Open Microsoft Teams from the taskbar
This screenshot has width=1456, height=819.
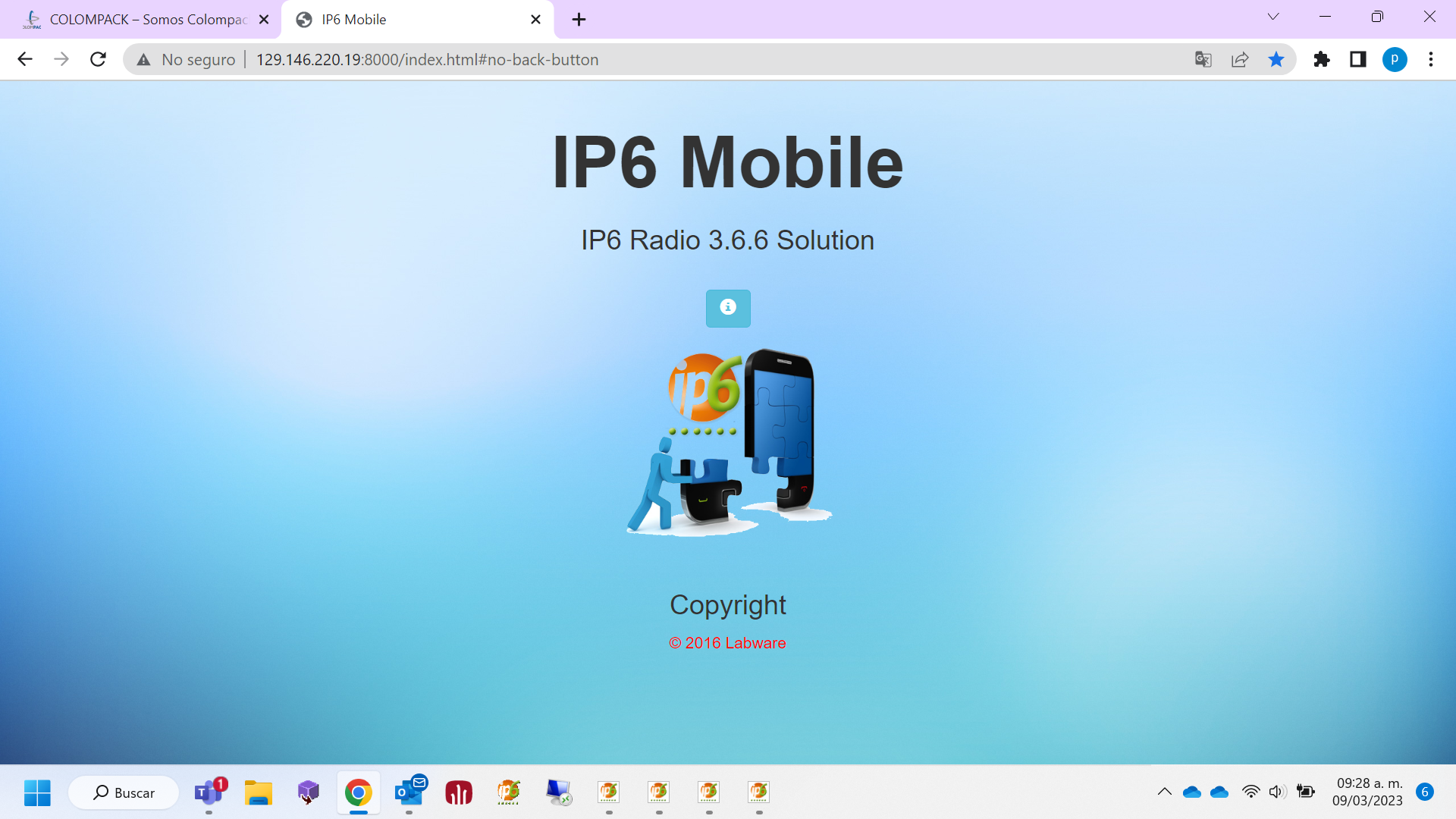click(x=209, y=792)
